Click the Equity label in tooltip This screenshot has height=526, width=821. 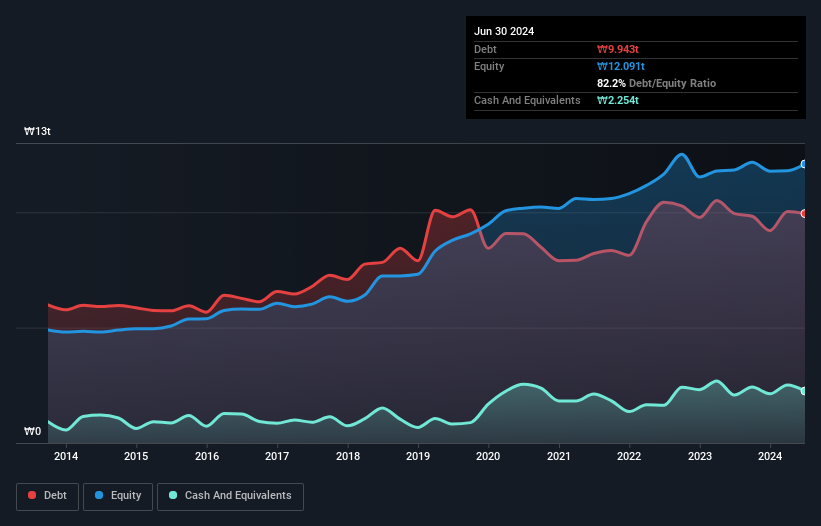[x=489, y=66]
